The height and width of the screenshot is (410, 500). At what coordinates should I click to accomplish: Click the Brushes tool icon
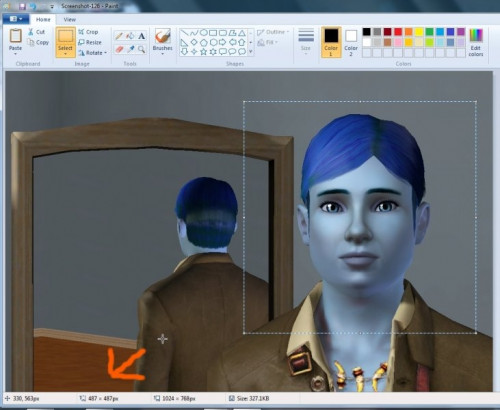pyautogui.click(x=163, y=36)
